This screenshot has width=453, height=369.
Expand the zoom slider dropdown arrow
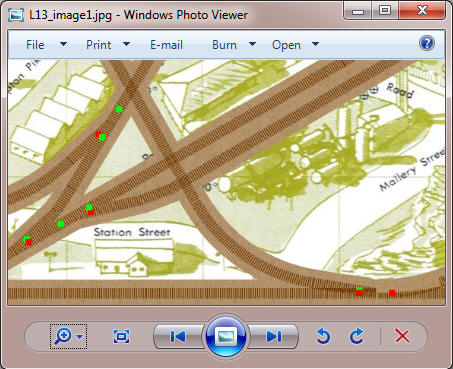pyautogui.click(x=79, y=337)
